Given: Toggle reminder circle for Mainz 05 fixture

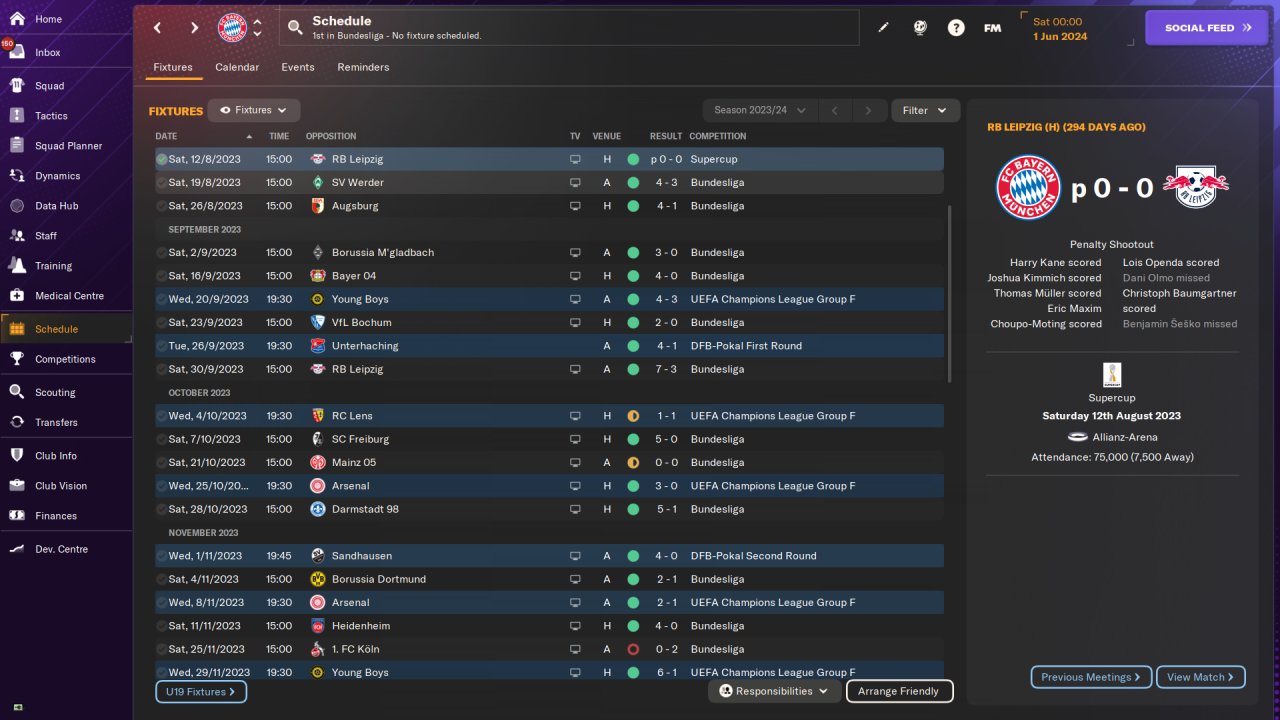Looking at the screenshot, I should tap(161, 463).
